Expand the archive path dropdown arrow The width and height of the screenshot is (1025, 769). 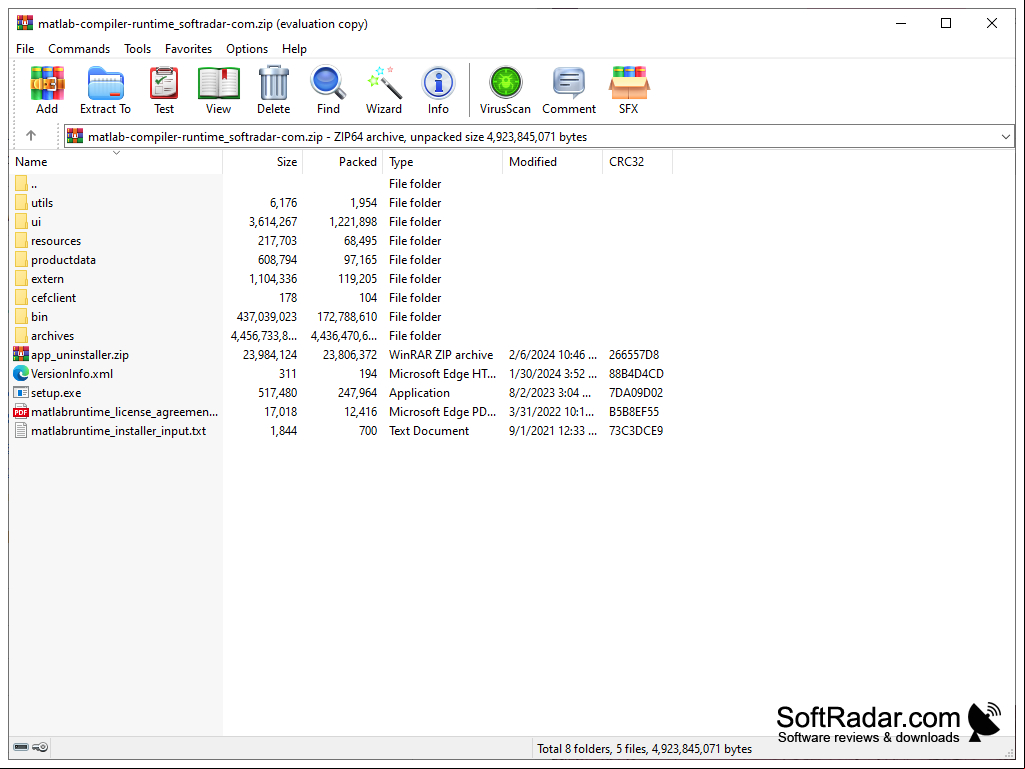[x=1005, y=137]
